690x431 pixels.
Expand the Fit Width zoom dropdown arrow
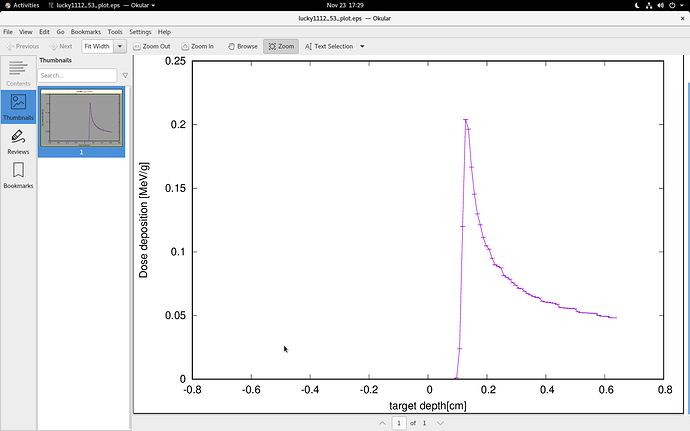coord(120,46)
